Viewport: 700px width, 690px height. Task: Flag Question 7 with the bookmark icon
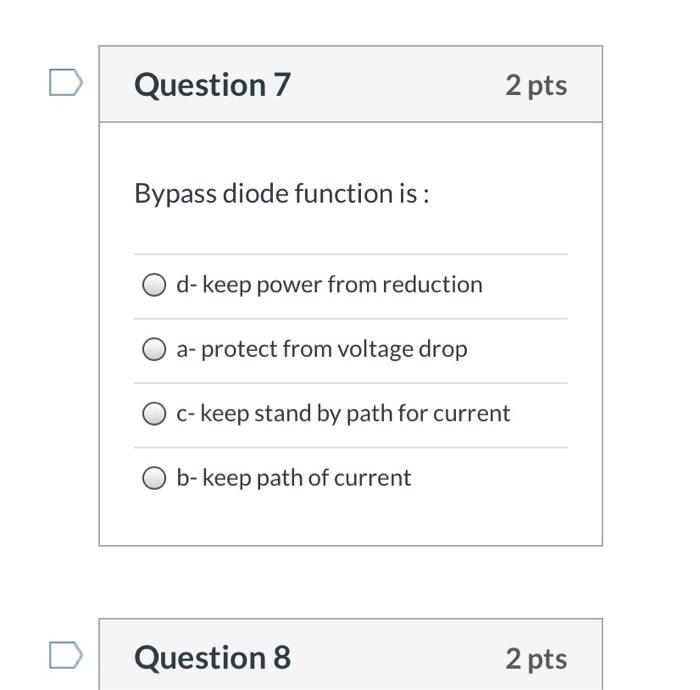66,83
